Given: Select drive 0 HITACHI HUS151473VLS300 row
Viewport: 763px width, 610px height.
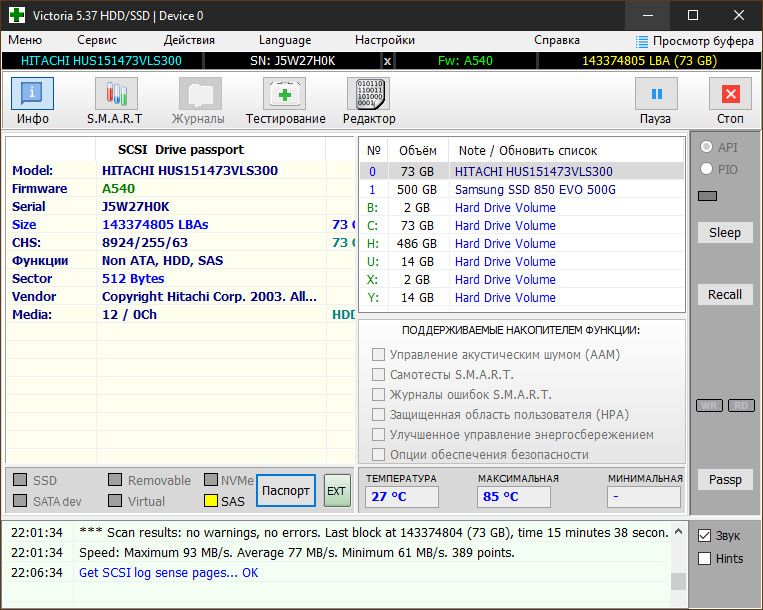Looking at the screenshot, I should 522,171.
